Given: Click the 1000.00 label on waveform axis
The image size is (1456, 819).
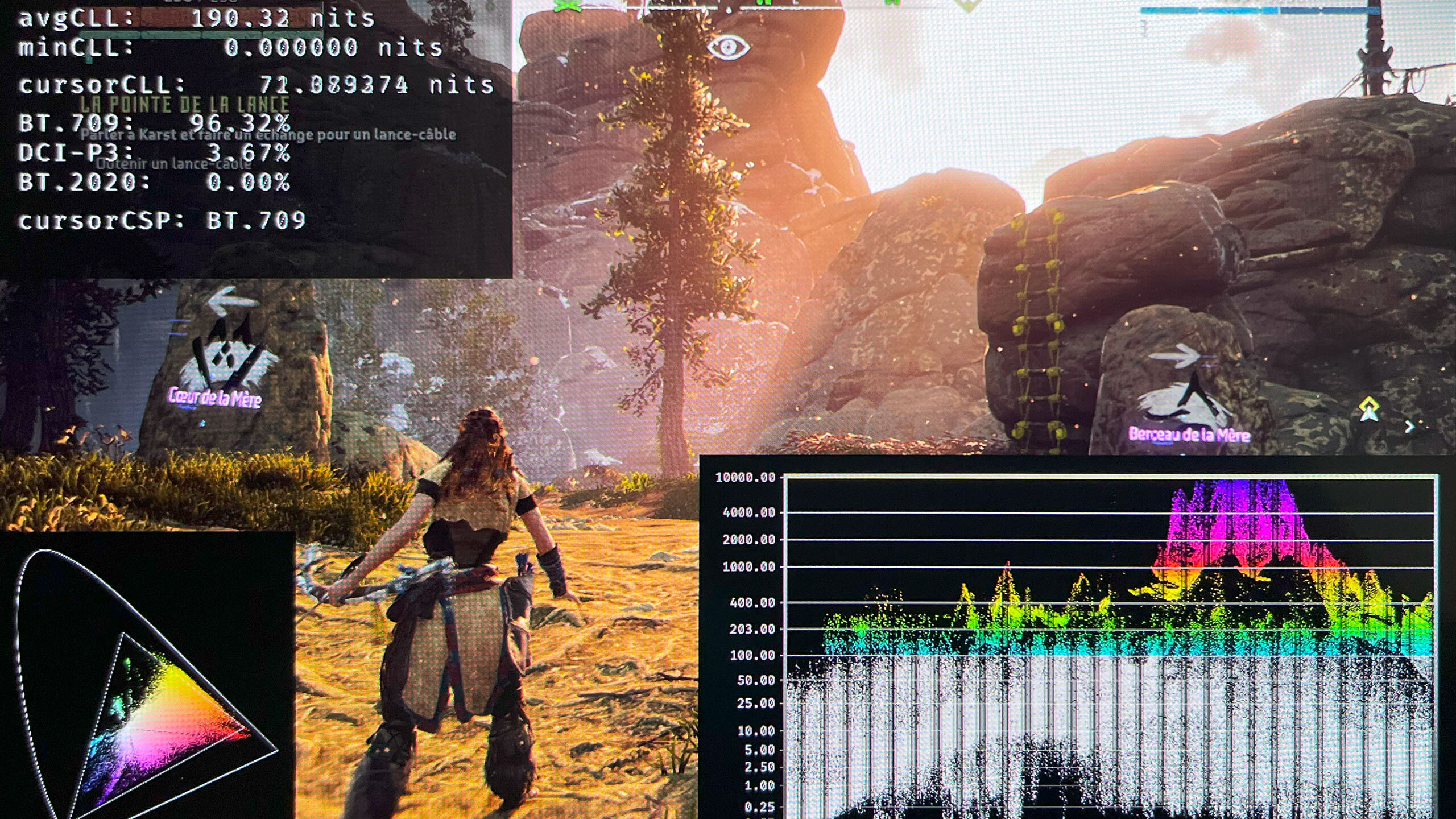Looking at the screenshot, I should coord(749,567).
